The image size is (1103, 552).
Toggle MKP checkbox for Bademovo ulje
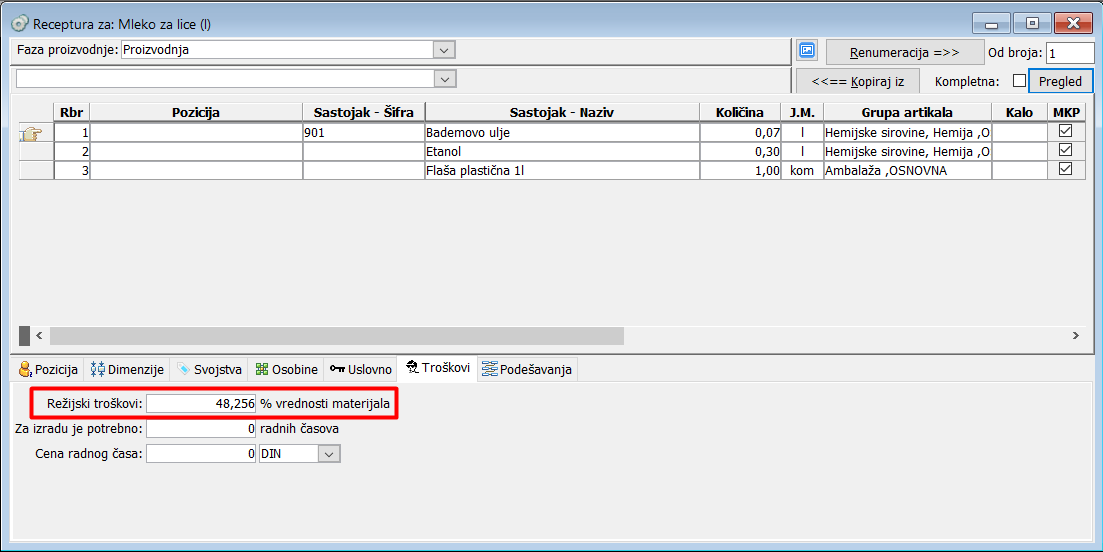click(1065, 131)
